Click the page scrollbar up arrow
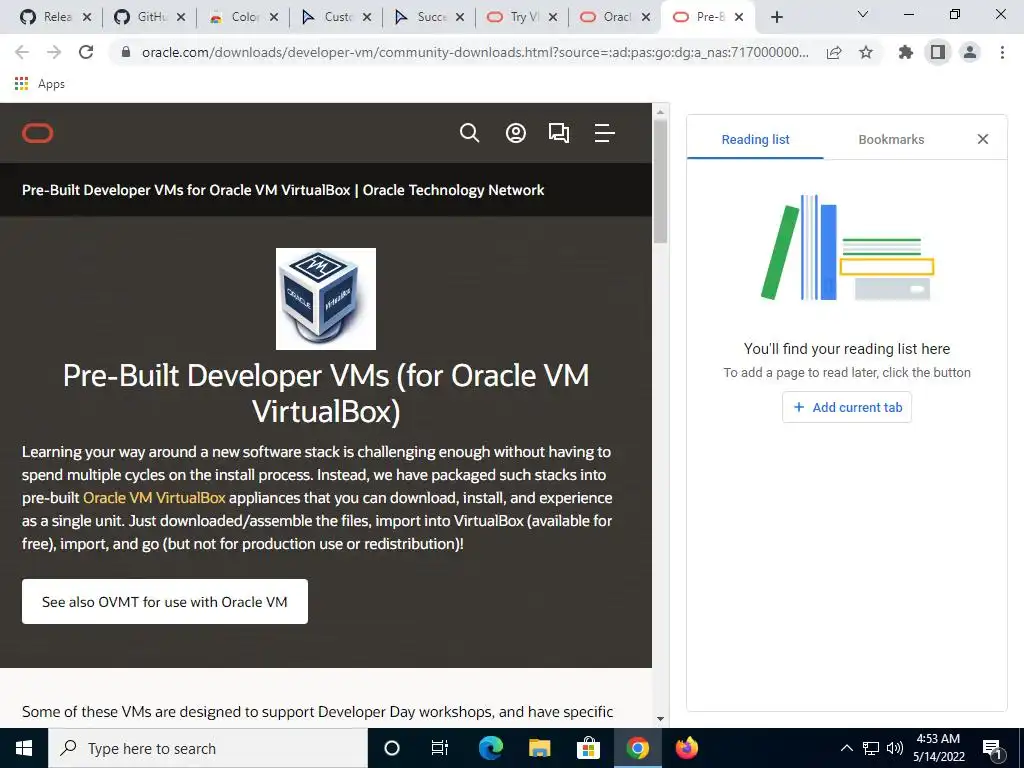Screen dimensions: 1024x768 coord(660,112)
